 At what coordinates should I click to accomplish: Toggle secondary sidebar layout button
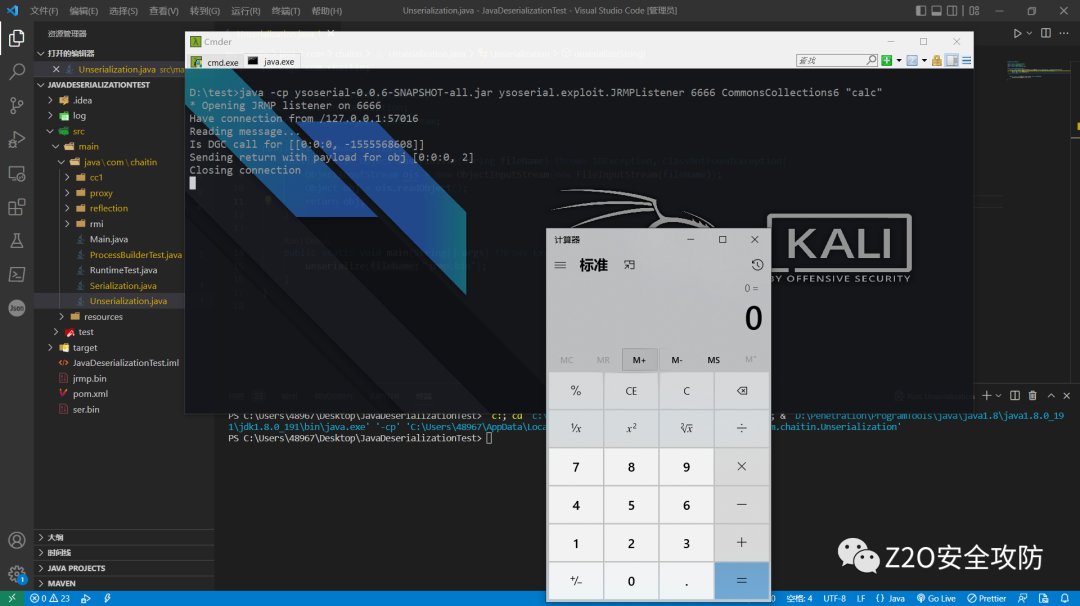click(952, 11)
